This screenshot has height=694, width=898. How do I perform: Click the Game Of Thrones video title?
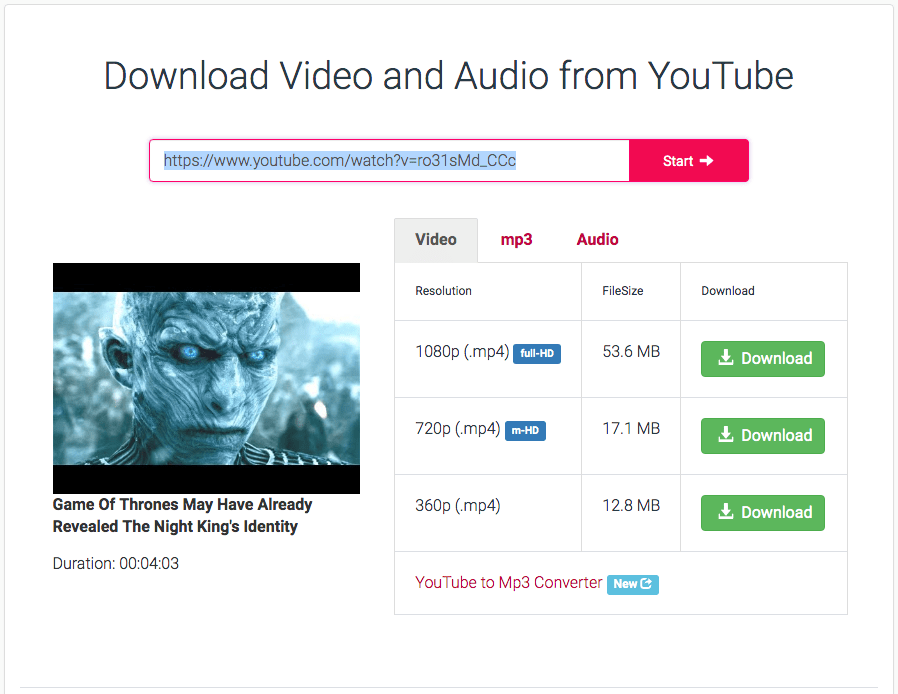click(x=182, y=516)
